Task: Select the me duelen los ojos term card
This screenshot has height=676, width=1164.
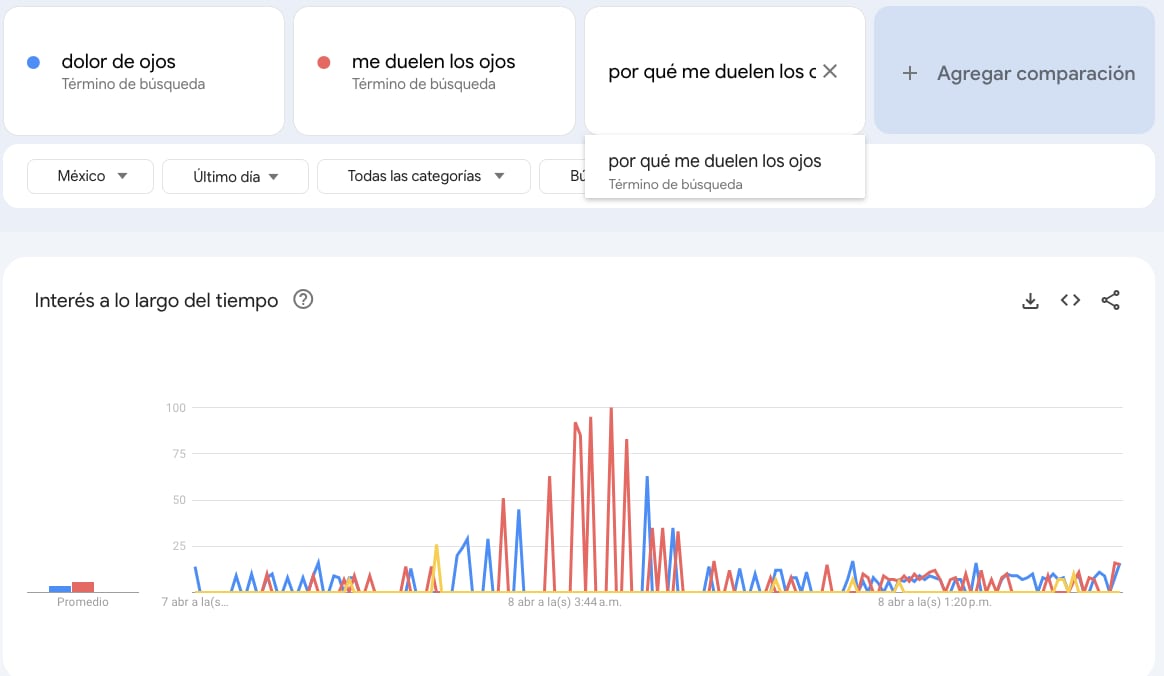Action: 433,70
